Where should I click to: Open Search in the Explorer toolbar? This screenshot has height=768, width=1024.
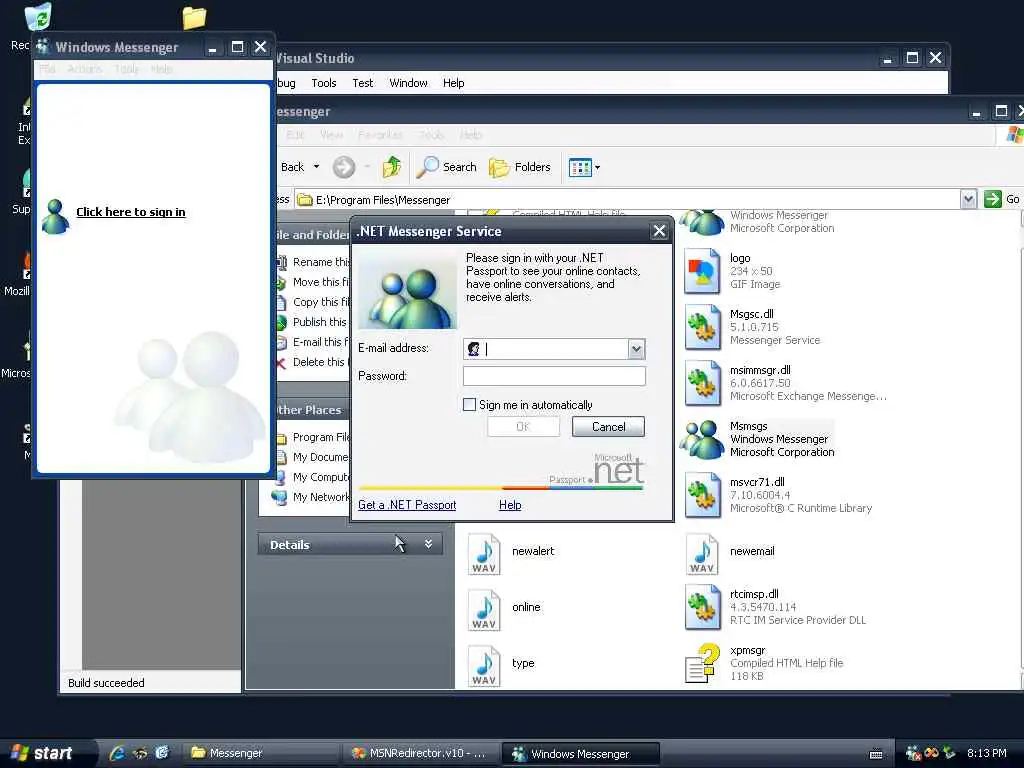(447, 167)
